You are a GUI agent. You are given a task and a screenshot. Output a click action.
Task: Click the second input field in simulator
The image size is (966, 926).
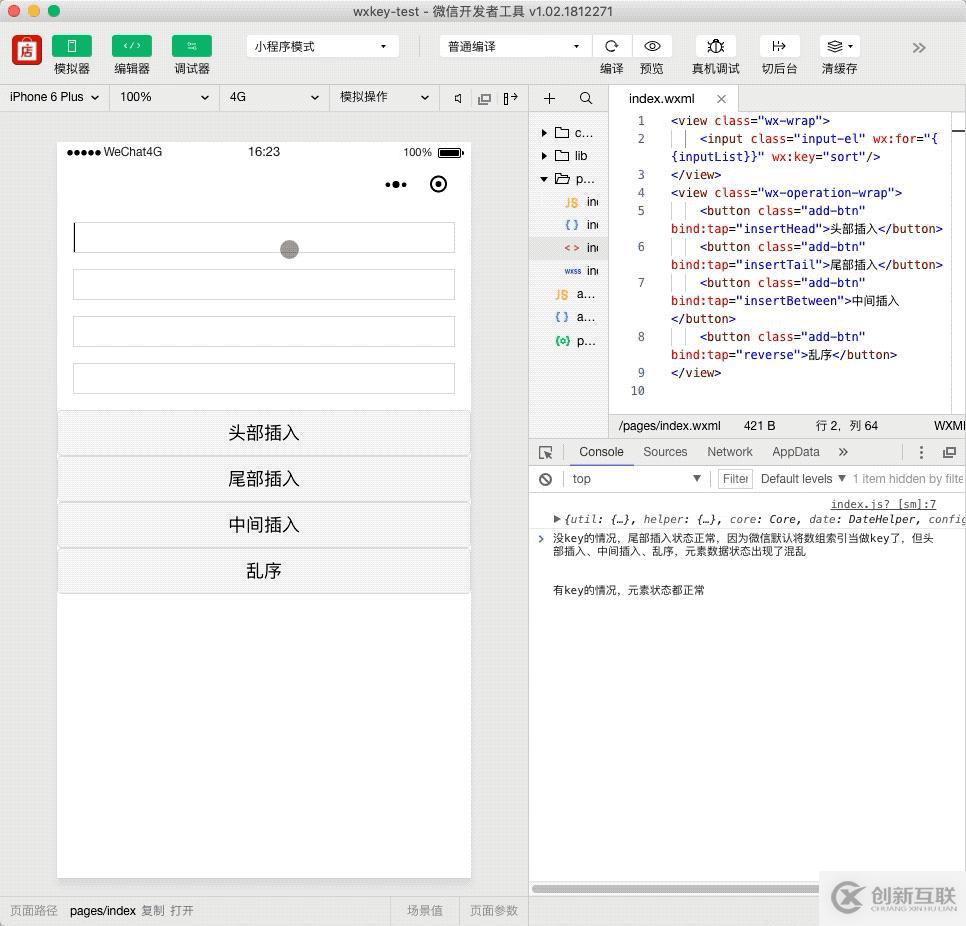[x=264, y=285]
